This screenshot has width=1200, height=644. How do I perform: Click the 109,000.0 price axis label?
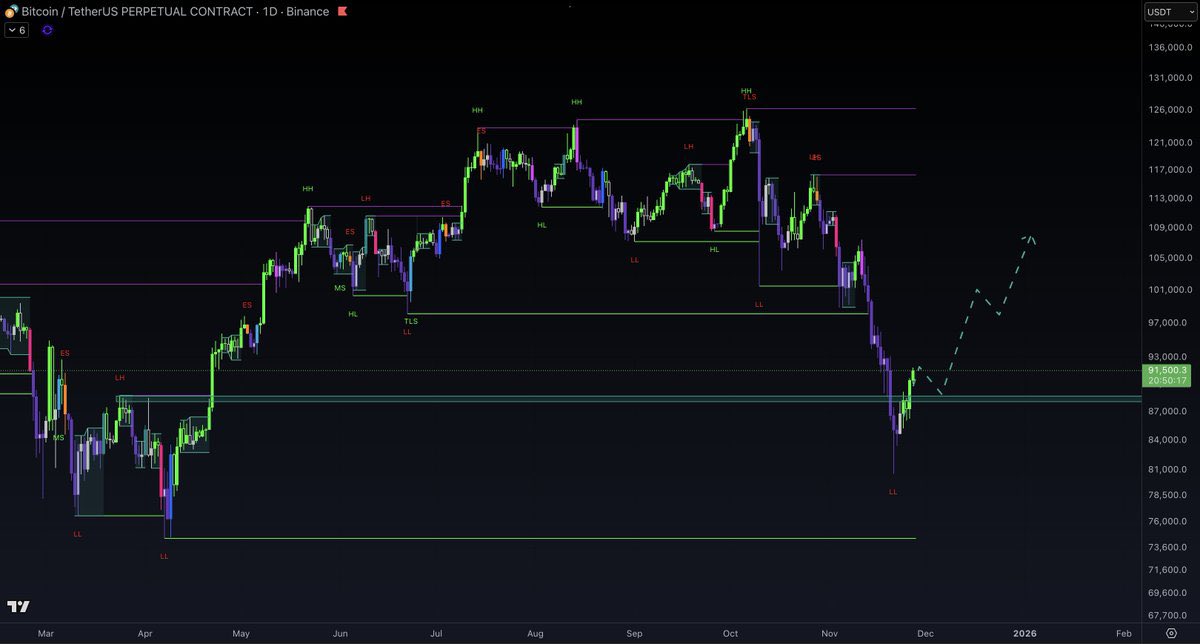tap(1172, 227)
